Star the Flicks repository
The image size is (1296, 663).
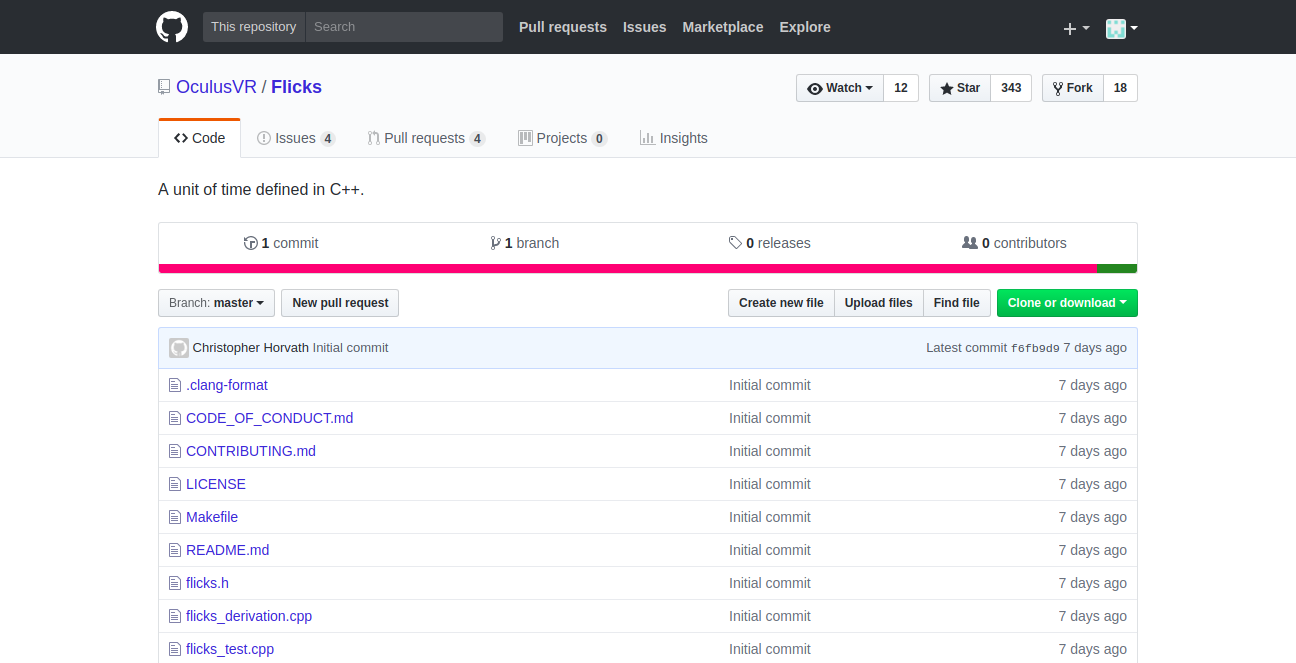[960, 88]
